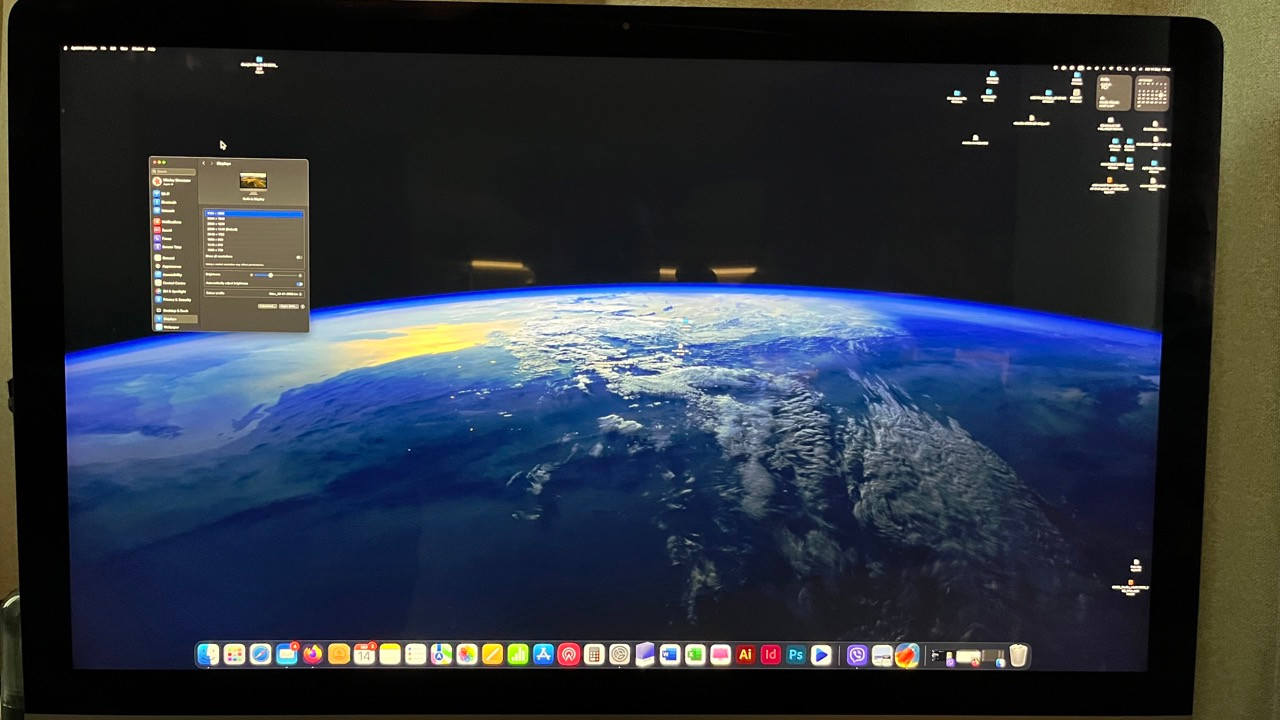Click the calendar widget on the desktop
This screenshot has height=720, width=1280.
pyautogui.click(x=1151, y=93)
